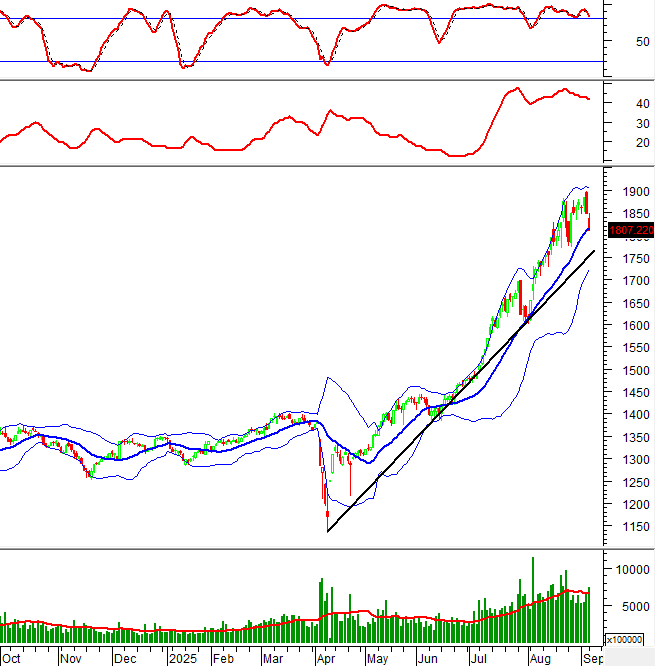The width and height of the screenshot is (655, 666).
Task: Select the 1150 price axis label
Action: pos(632,527)
